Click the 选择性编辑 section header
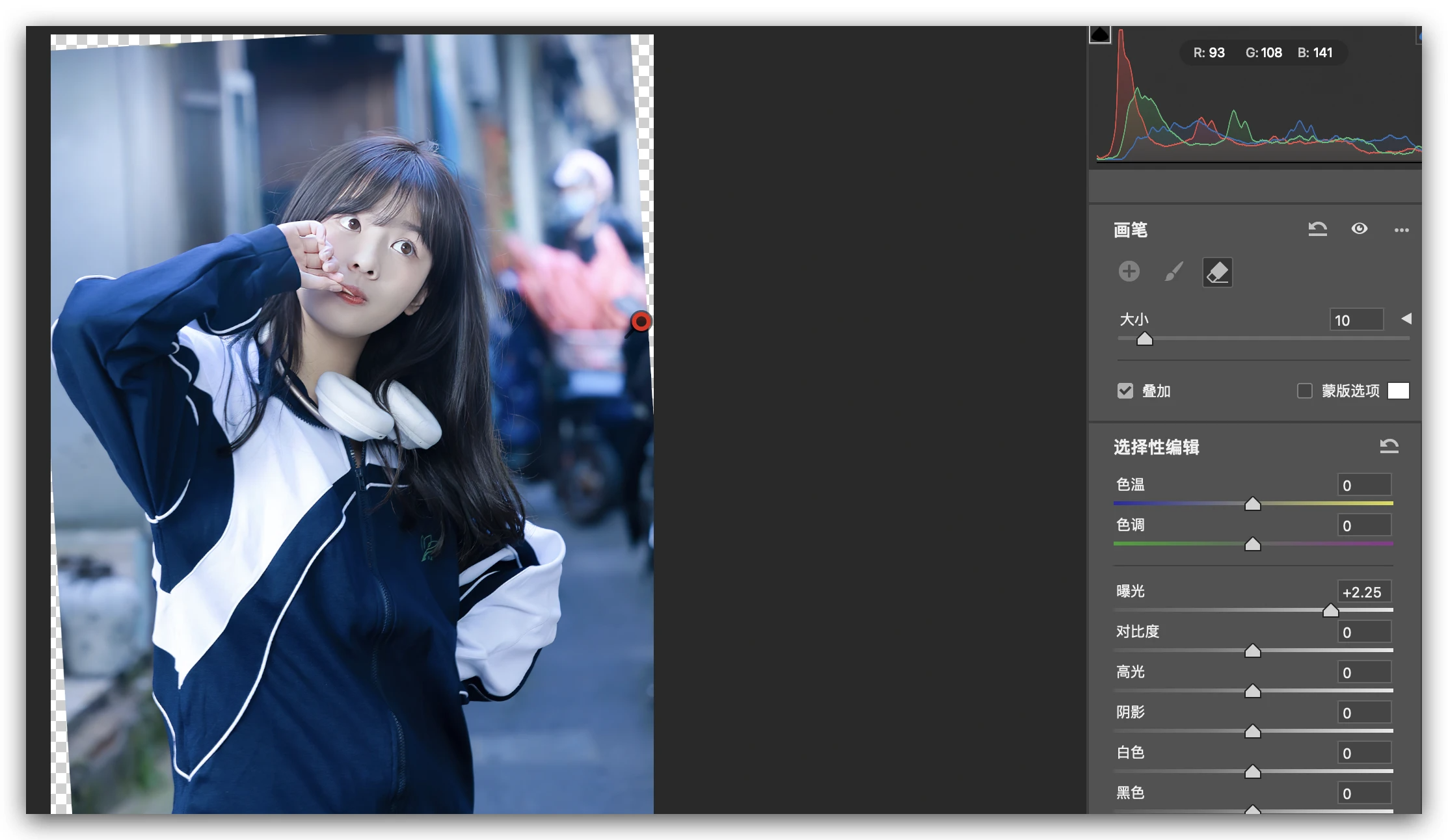 (1156, 447)
